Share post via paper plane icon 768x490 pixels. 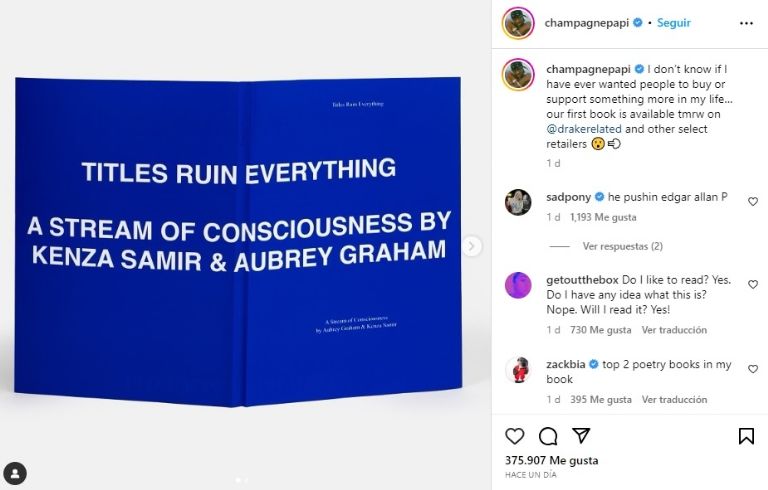[x=581, y=435]
